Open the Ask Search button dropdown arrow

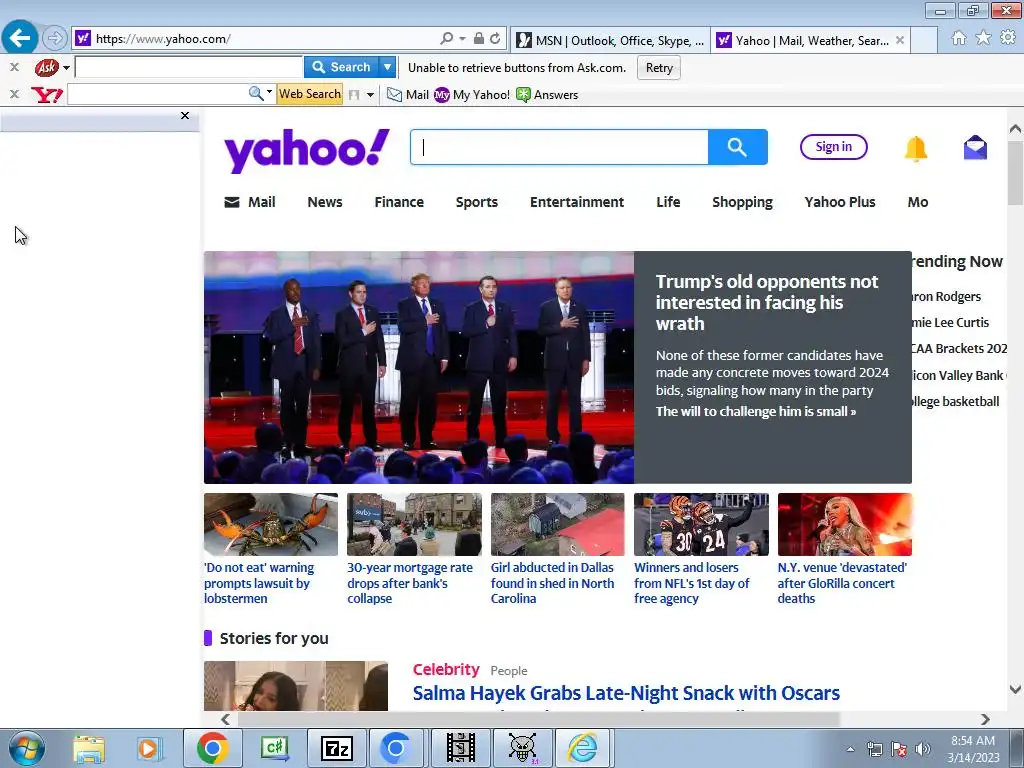click(387, 67)
